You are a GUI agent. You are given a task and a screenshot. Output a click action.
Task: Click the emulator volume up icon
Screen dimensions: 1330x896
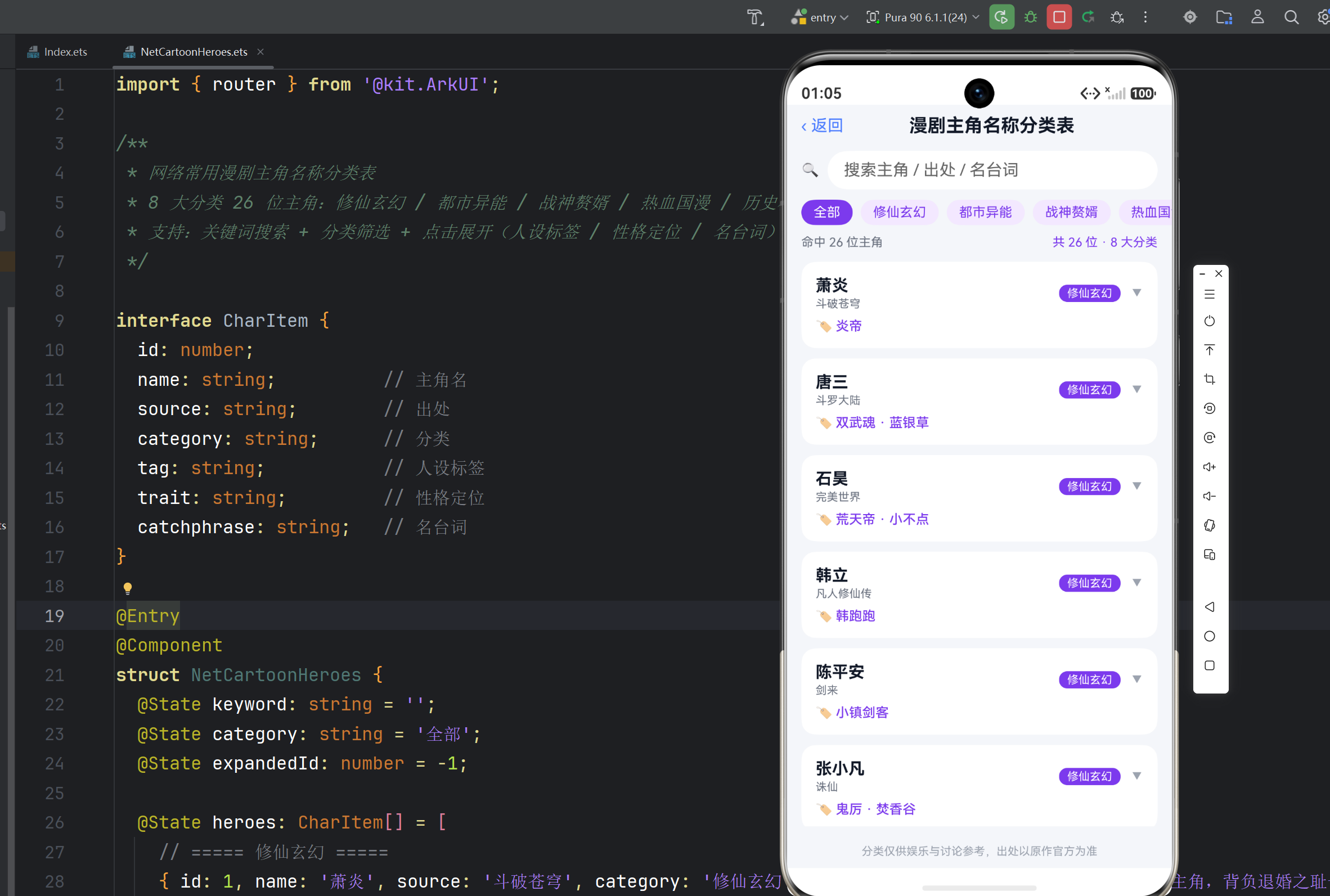click(1210, 467)
